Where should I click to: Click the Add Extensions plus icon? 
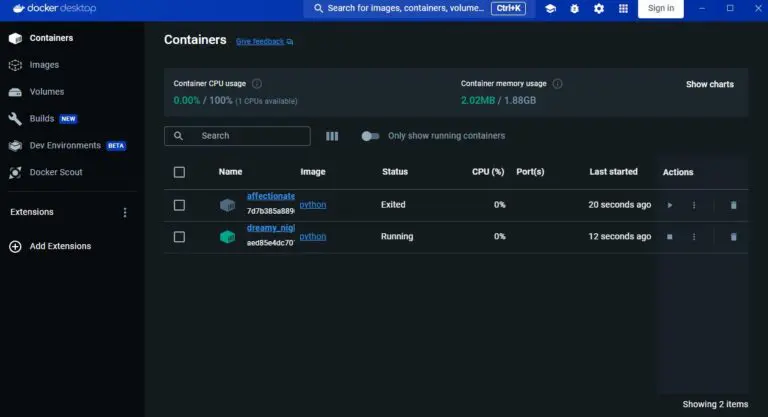pyautogui.click(x=15, y=246)
